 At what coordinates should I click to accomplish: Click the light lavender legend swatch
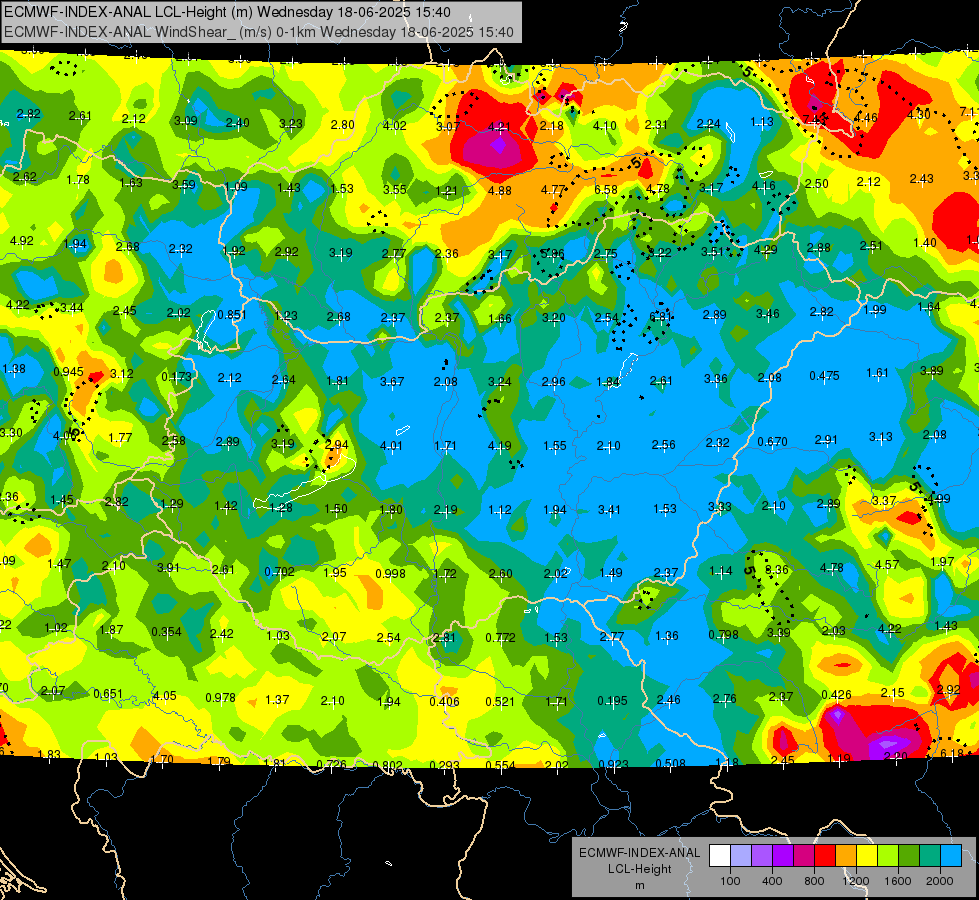741,855
